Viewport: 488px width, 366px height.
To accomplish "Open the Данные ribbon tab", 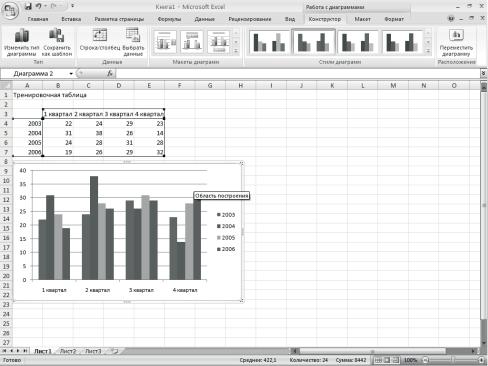I will pyautogui.click(x=204, y=19).
